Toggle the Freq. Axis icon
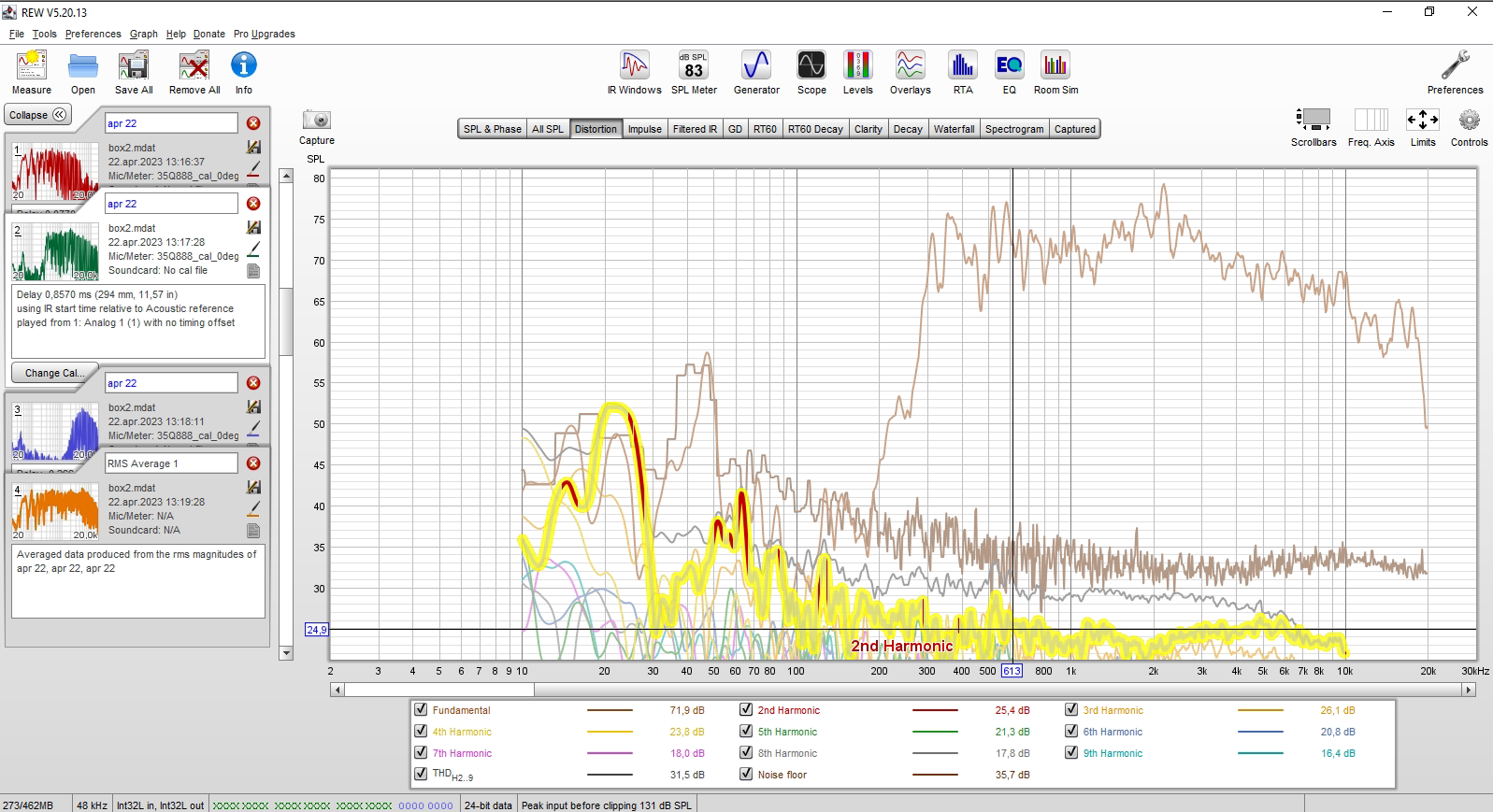 click(1371, 120)
